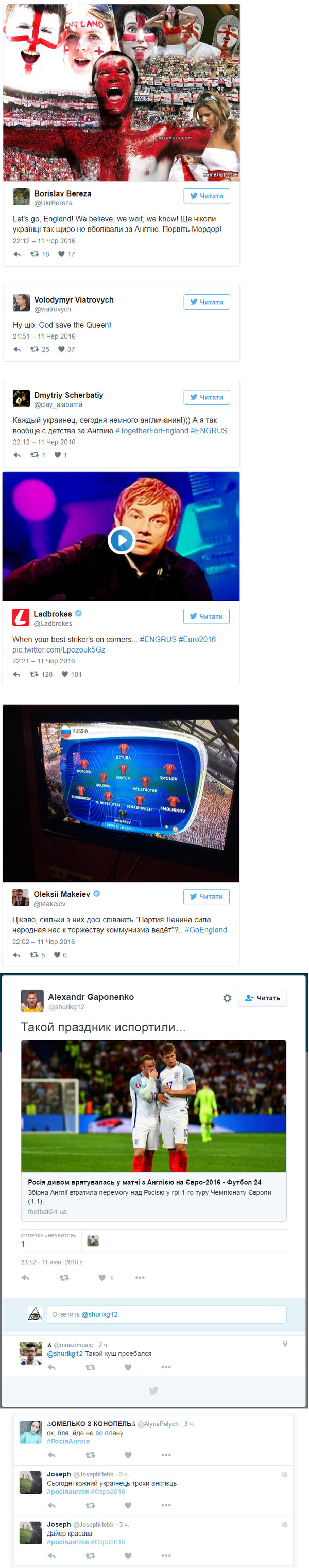This screenshot has height=1568, width=309.
Task: Follow Borislav Bereza with Читати button
Action: 207,196
